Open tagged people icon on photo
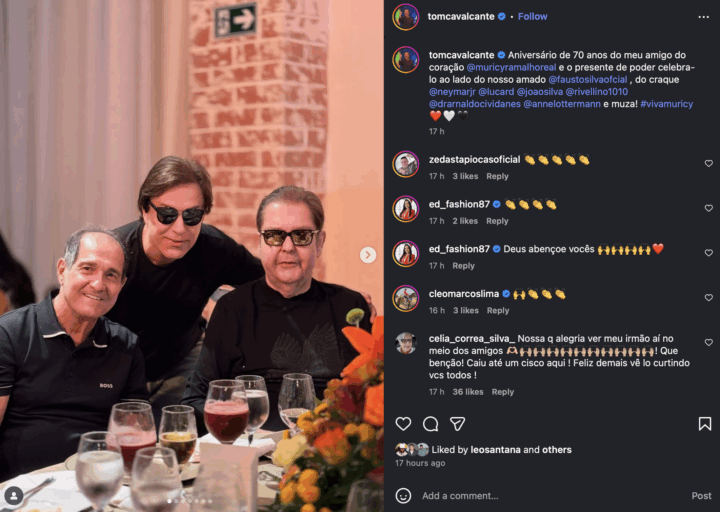 point(14,495)
